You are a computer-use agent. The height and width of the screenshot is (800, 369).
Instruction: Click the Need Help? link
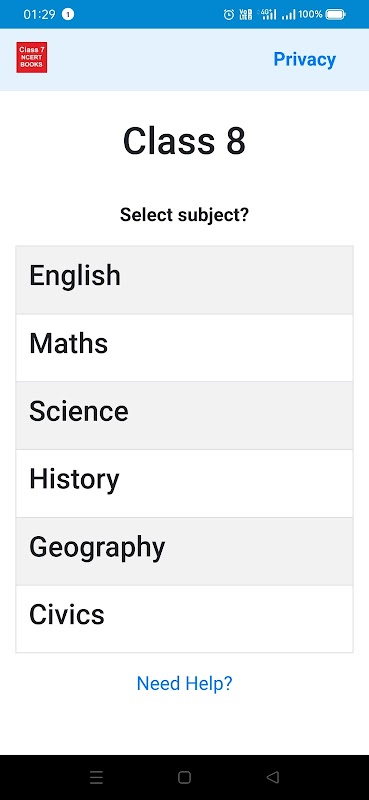[184, 683]
